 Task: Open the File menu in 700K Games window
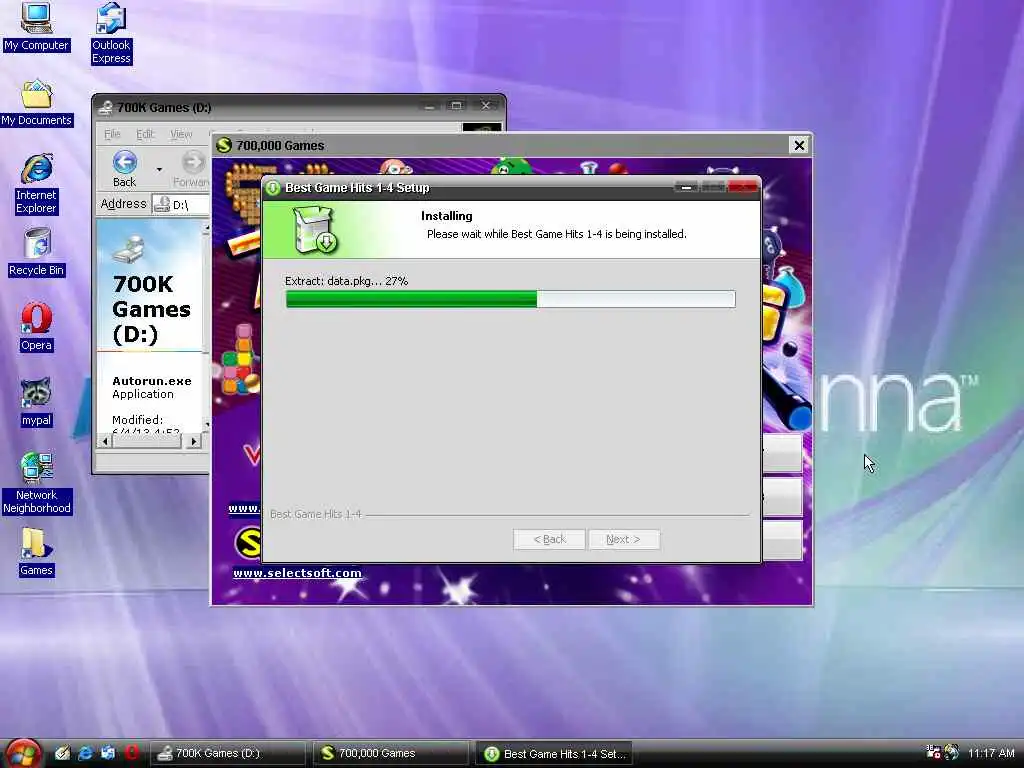click(x=112, y=134)
